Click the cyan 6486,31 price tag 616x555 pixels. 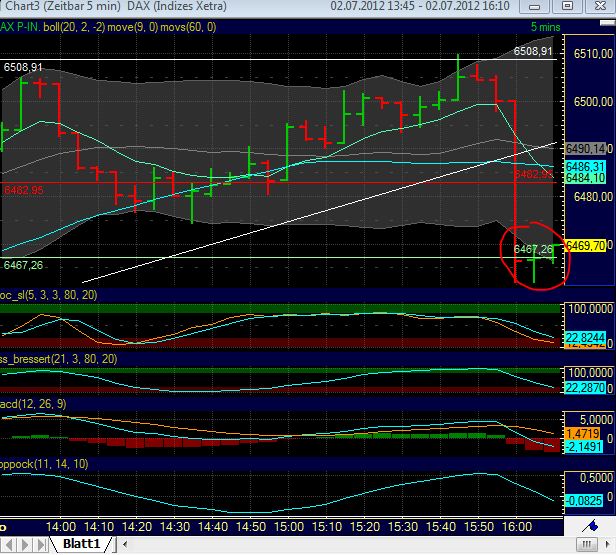point(585,166)
